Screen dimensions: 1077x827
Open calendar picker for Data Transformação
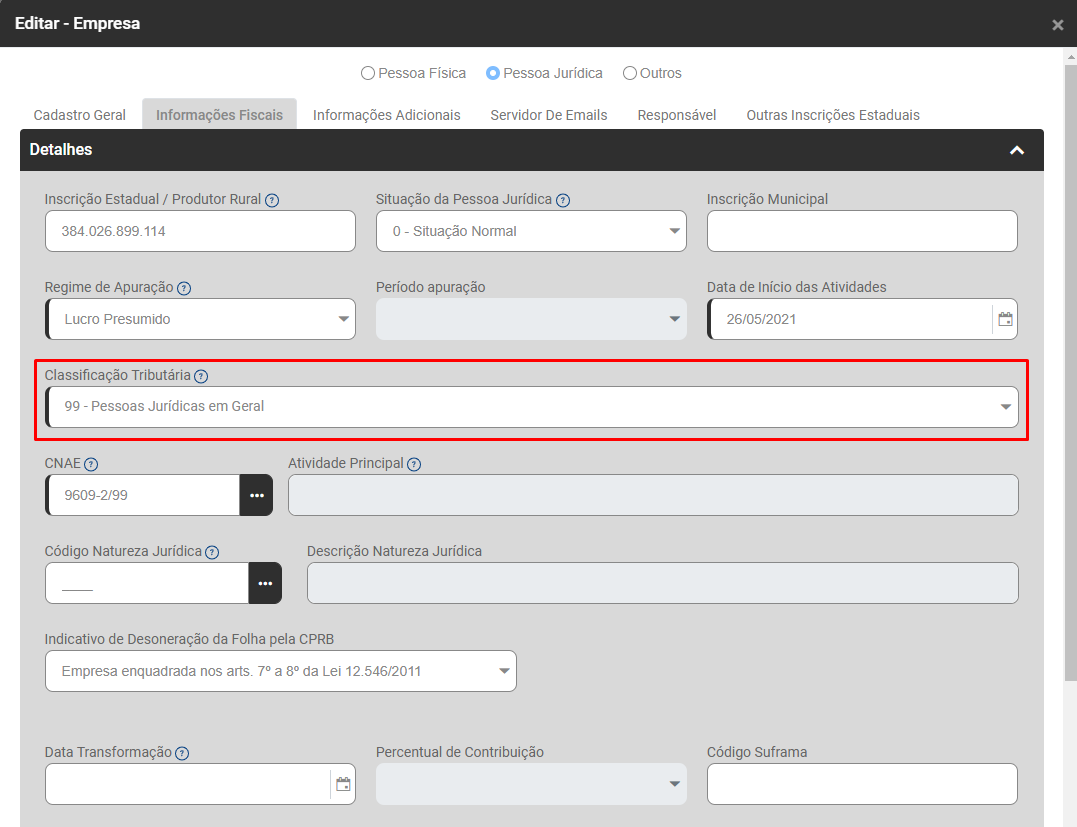tap(343, 784)
